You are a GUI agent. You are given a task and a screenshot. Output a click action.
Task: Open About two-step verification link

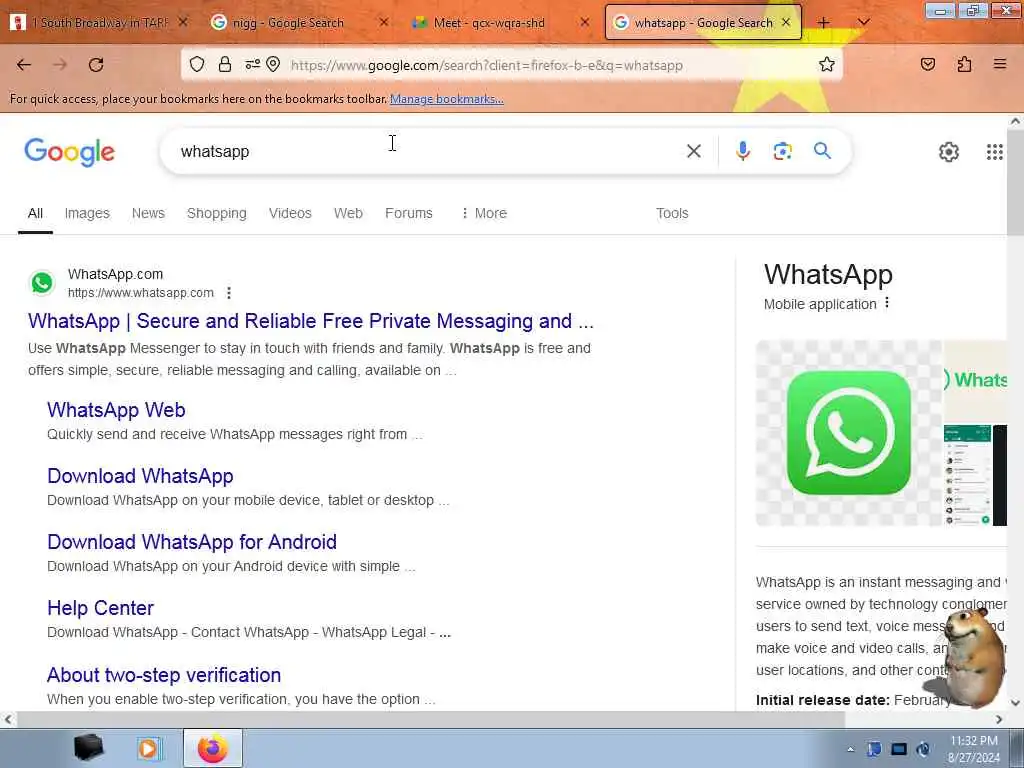tap(164, 675)
